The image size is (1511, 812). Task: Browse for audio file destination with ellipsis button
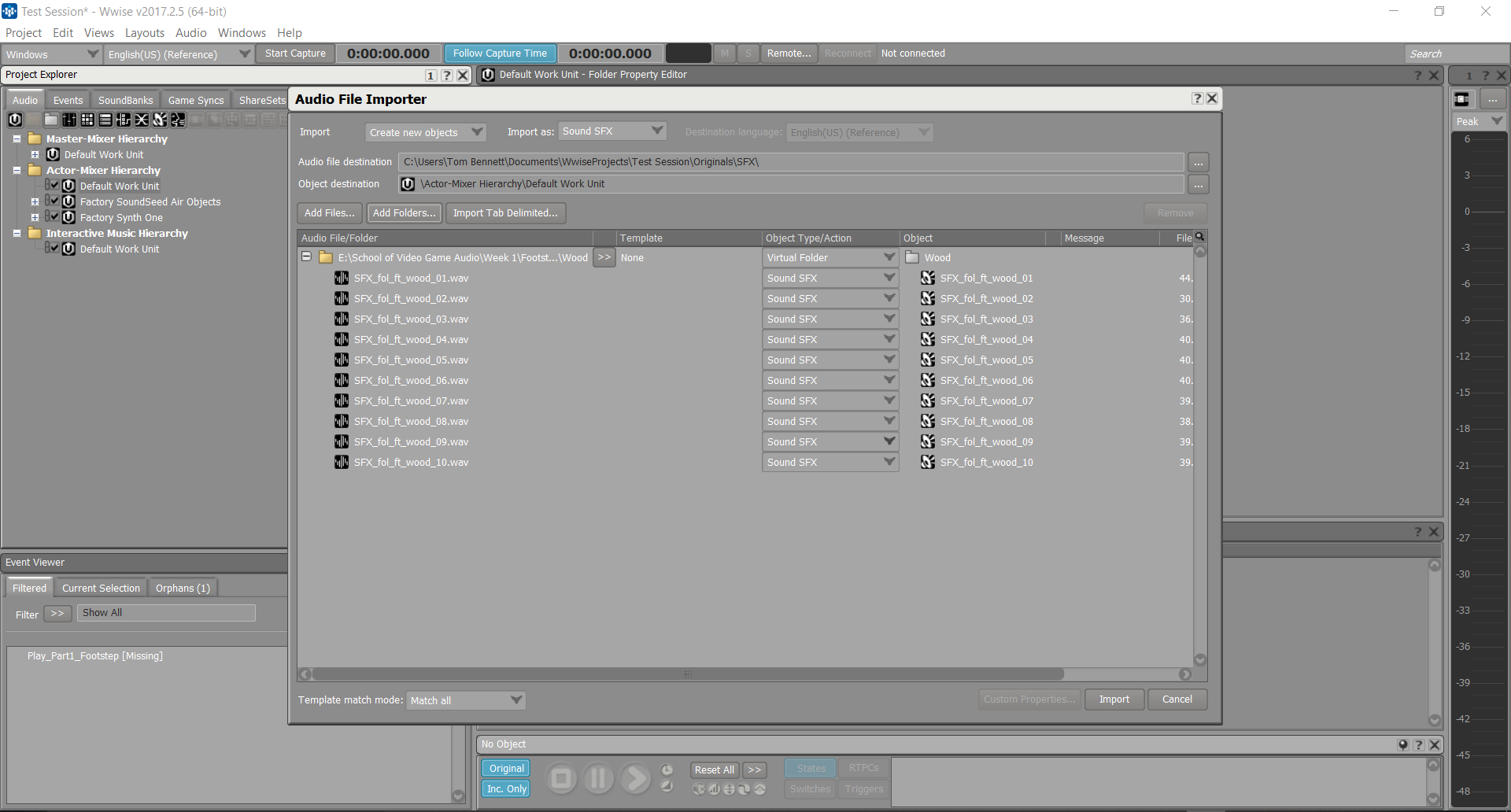pyautogui.click(x=1198, y=162)
